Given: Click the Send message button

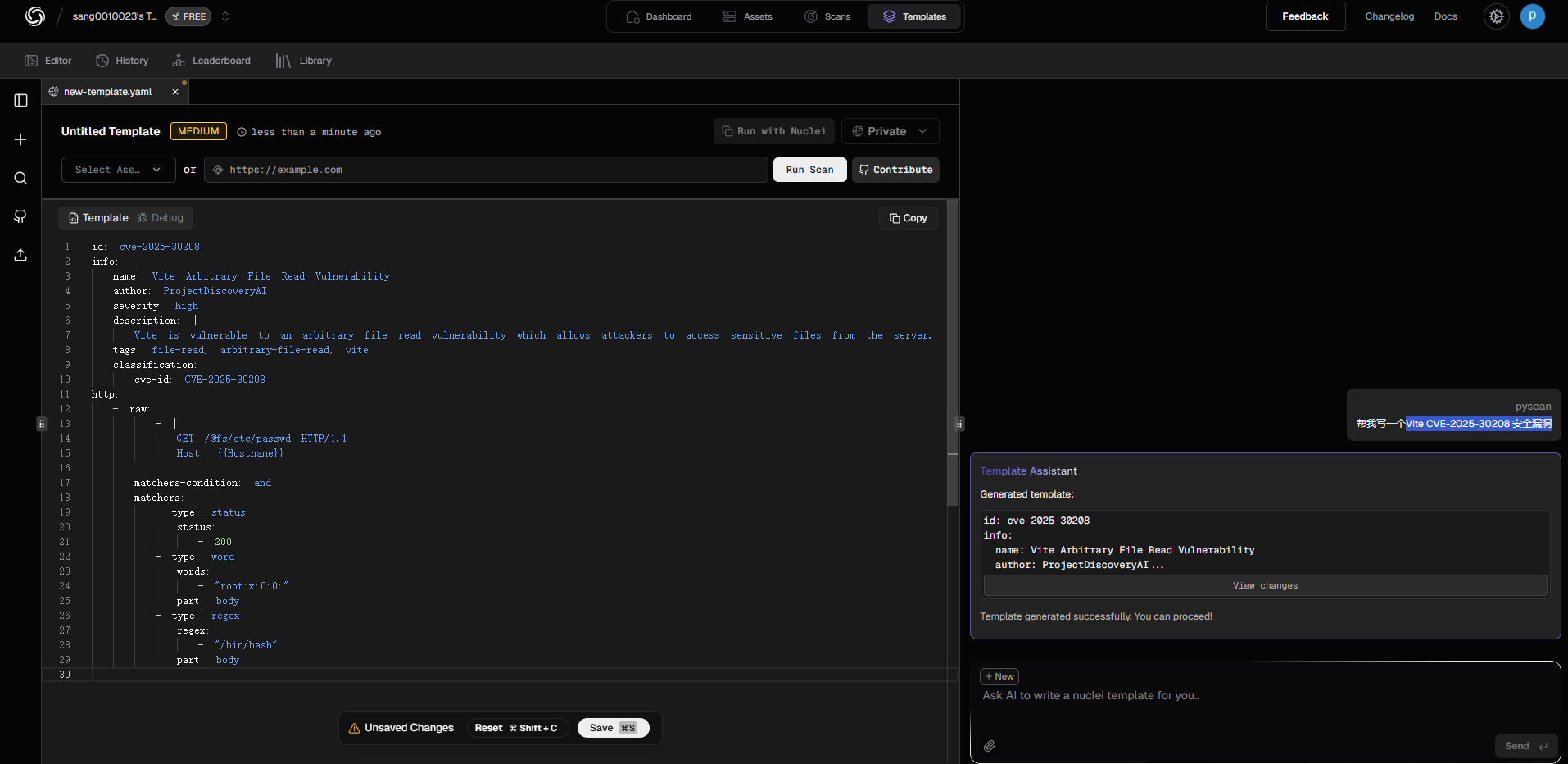Looking at the screenshot, I should pyautogui.click(x=1525, y=746).
